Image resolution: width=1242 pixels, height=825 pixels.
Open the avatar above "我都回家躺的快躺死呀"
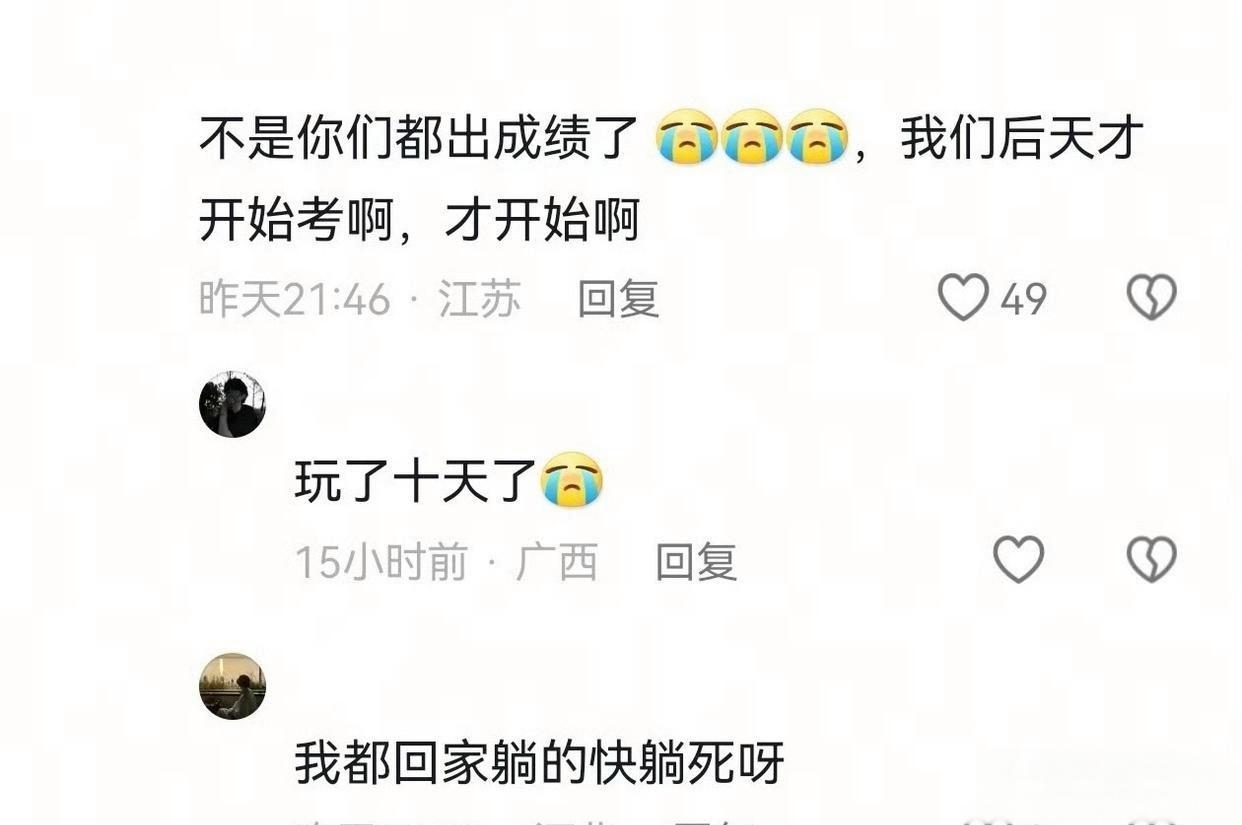coord(232,686)
